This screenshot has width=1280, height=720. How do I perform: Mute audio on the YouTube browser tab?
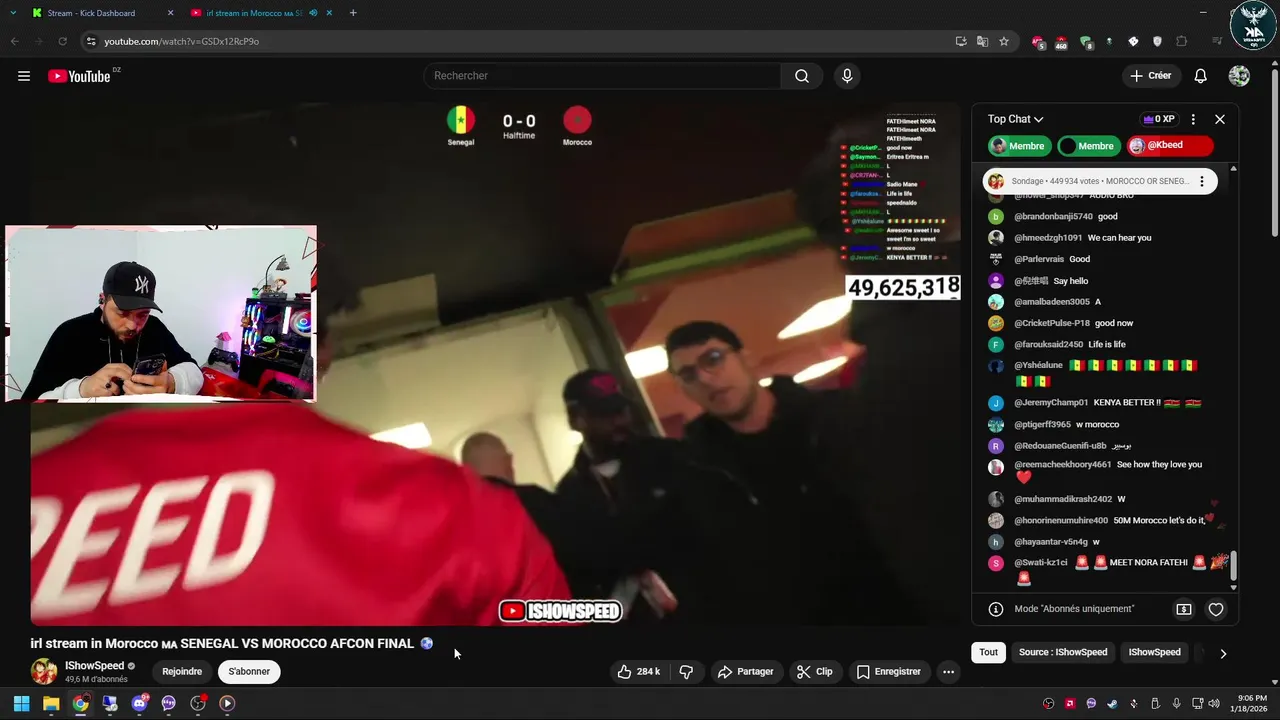tap(314, 13)
